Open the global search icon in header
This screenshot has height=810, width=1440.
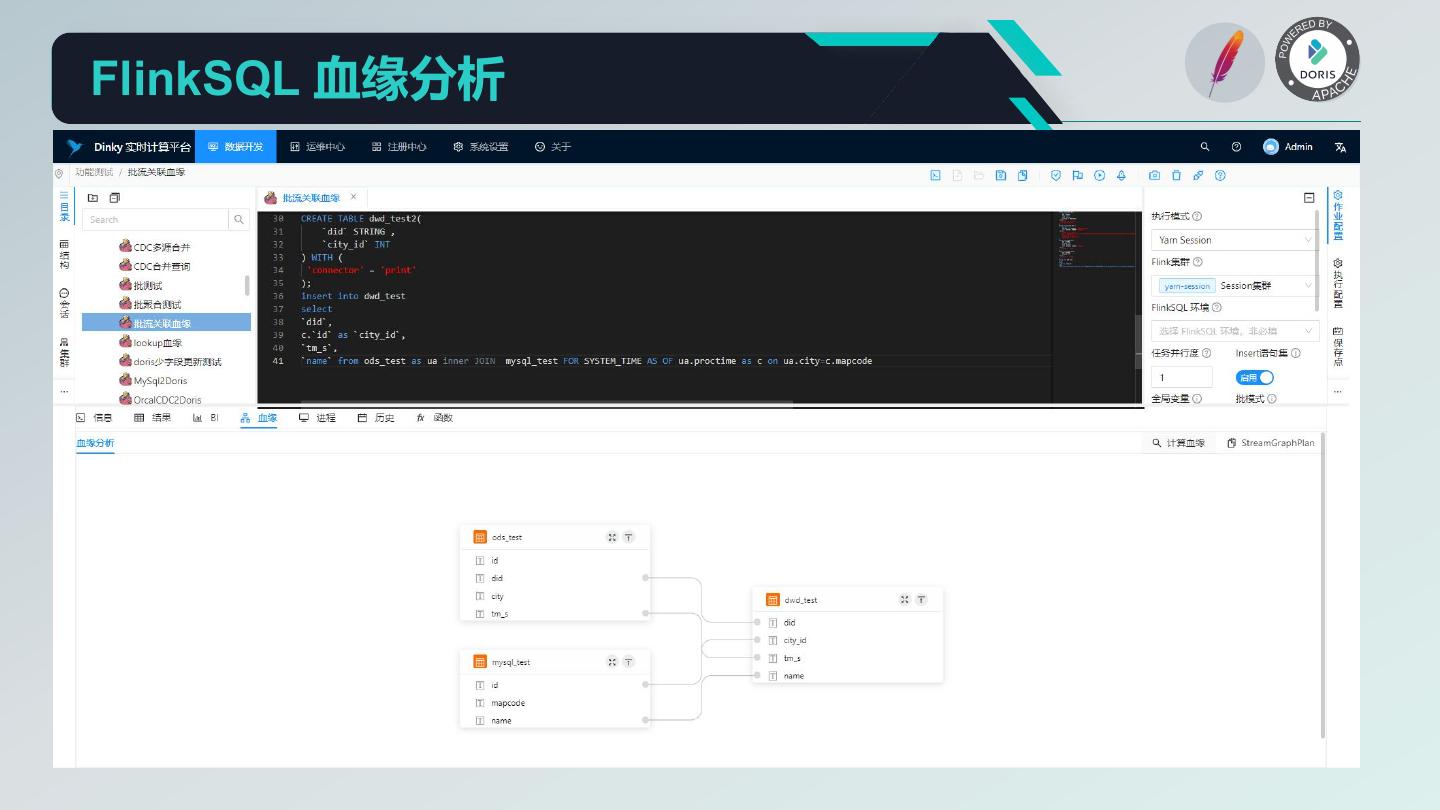[x=1205, y=147]
